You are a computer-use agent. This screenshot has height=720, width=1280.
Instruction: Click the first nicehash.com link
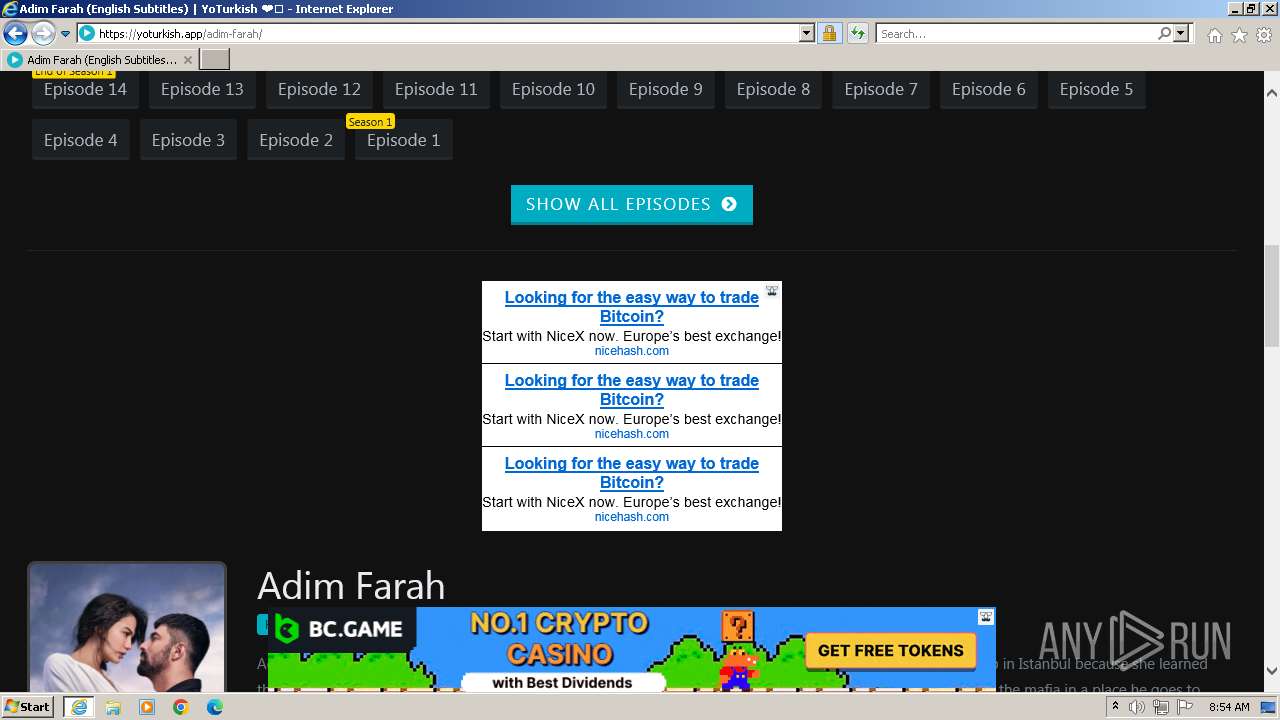(631, 351)
